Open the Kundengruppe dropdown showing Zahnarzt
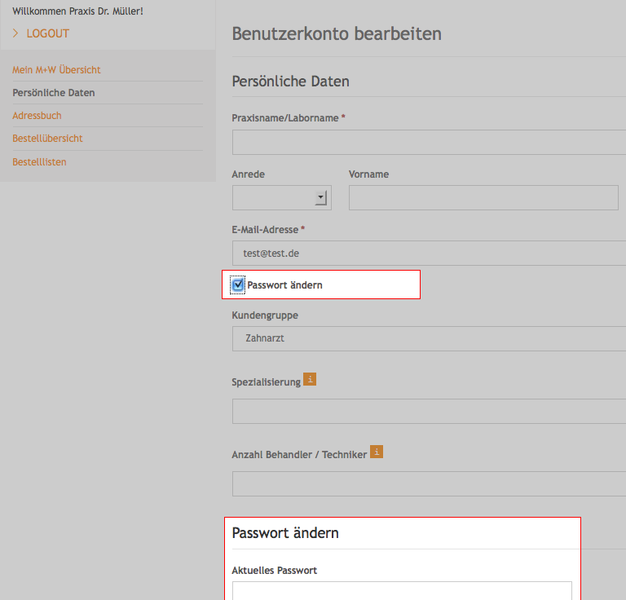Screen dimensions: 626x600 click(x=430, y=339)
